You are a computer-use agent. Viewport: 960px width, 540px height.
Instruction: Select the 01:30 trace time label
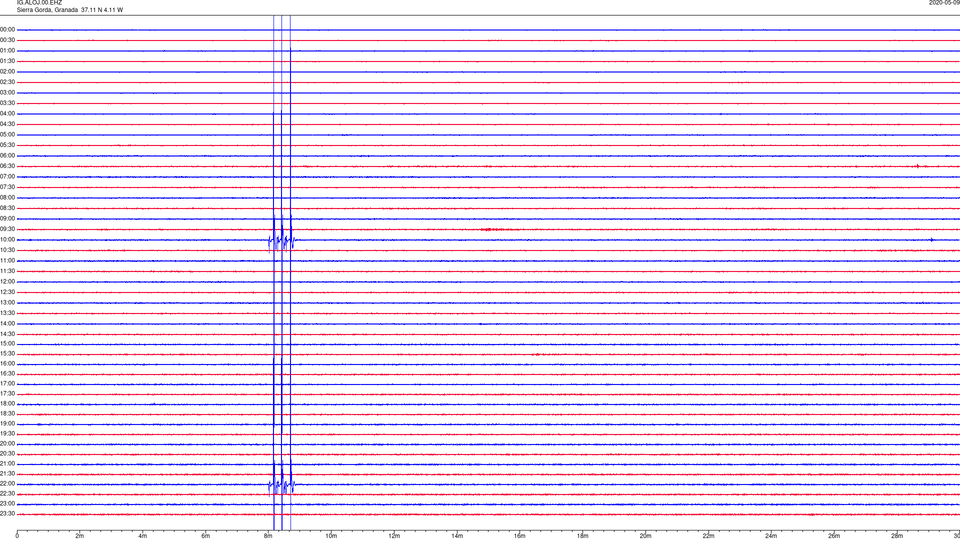(x=7, y=61)
